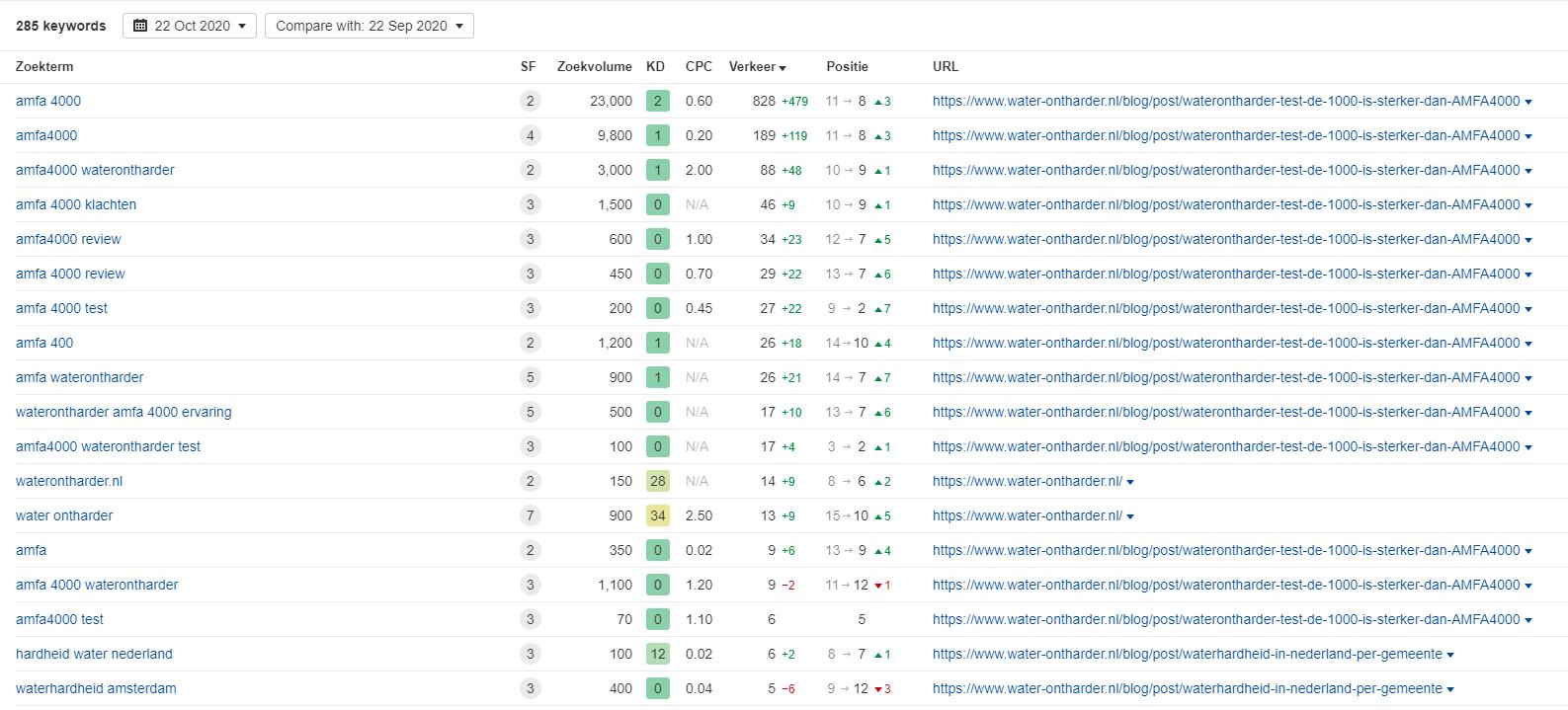Image resolution: width=1568 pixels, height=710 pixels.
Task: Click SF badge 2 for 'amfa 4000'
Action: point(531,101)
